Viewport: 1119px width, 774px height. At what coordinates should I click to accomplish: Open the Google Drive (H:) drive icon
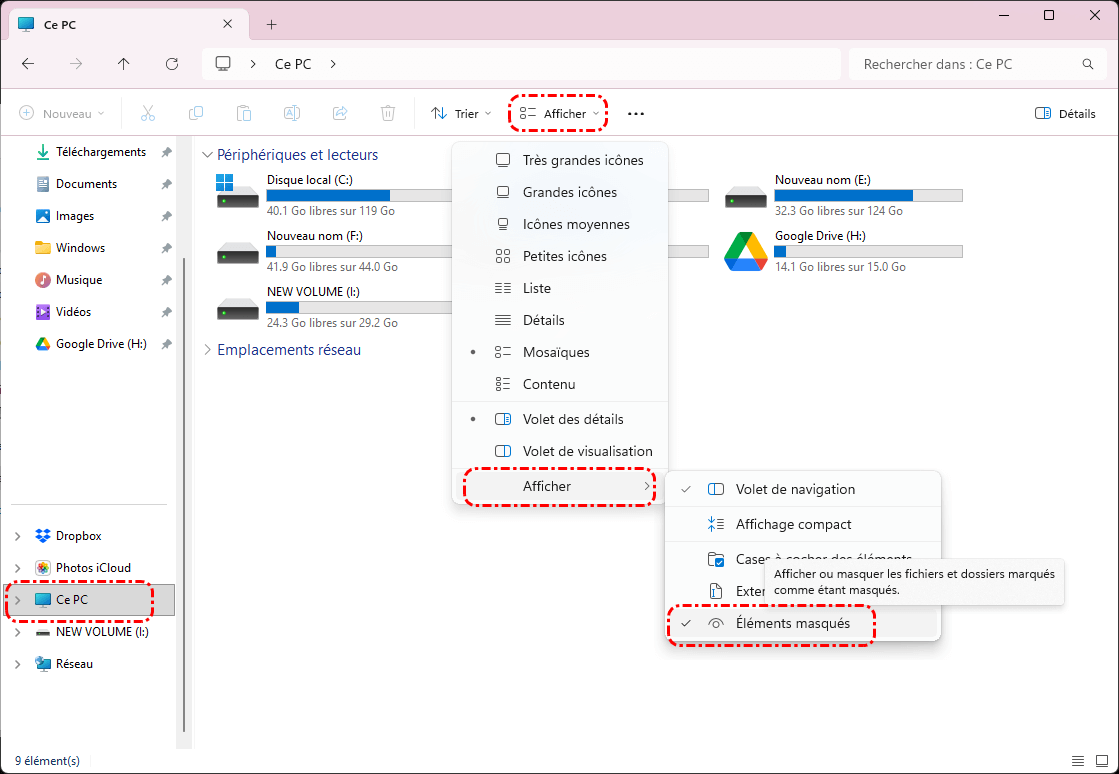click(744, 252)
